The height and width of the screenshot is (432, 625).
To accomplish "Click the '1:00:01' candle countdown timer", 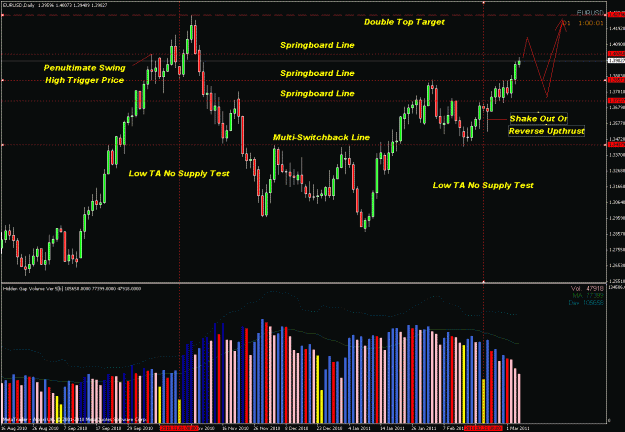I will pyautogui.click(x=591, y=23).
